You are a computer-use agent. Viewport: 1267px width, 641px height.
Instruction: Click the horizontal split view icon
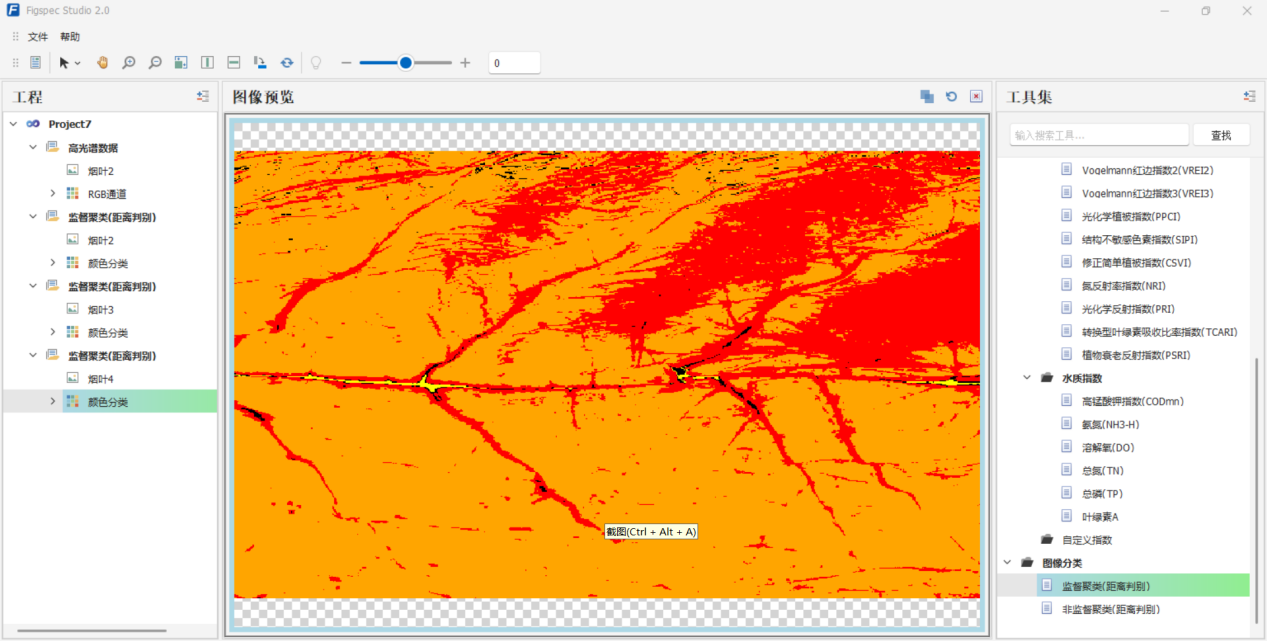point(233,63)
